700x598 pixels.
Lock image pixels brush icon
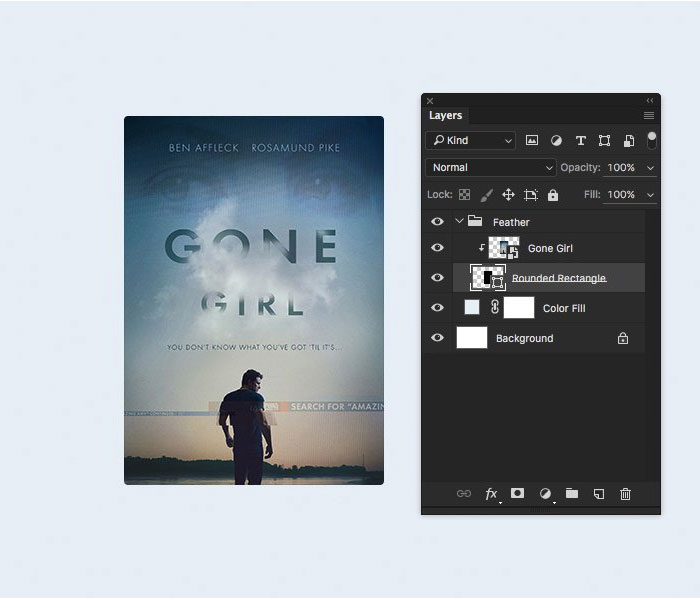pos(487,195)
